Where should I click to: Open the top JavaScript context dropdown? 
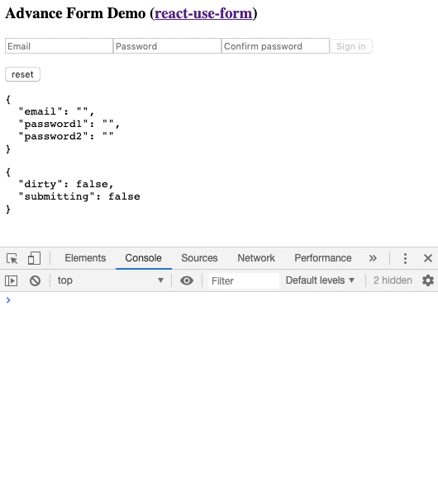(x=110, y=280)
